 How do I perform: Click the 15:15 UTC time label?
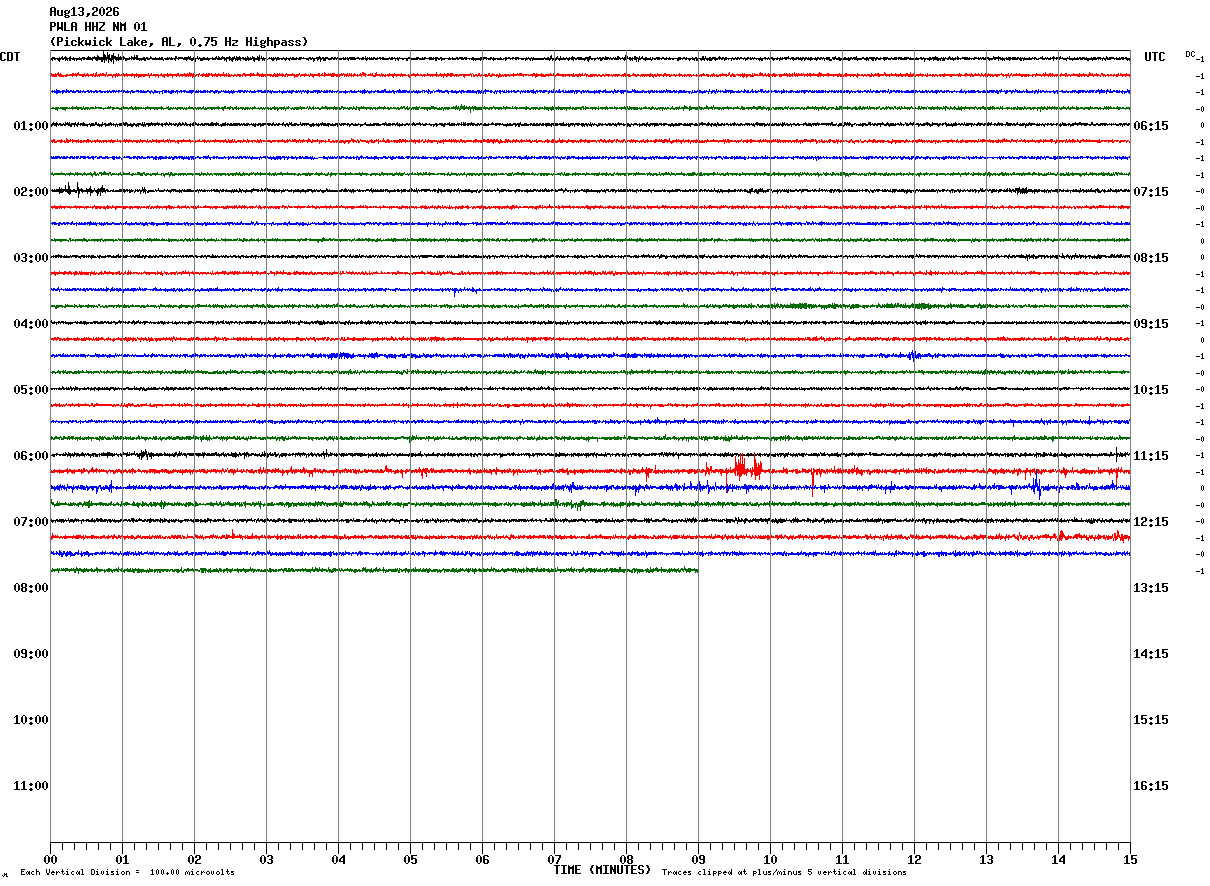(x=1150, y=720)
